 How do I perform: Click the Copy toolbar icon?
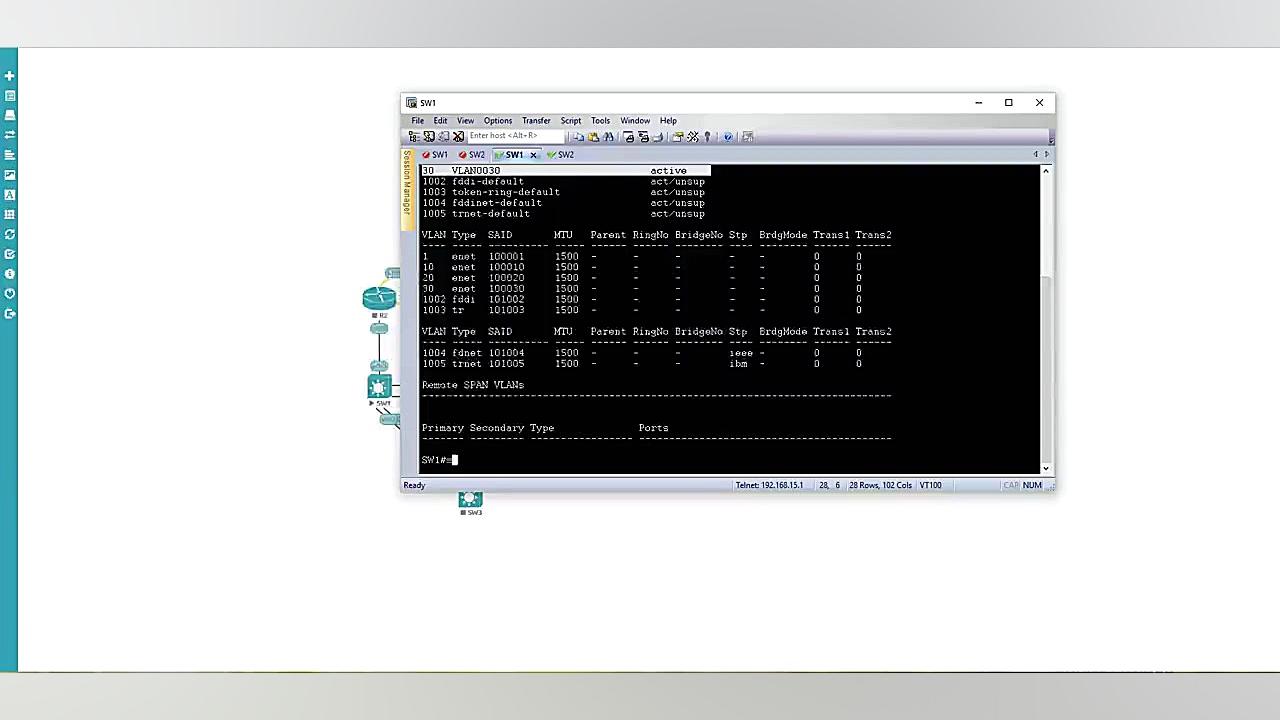point(579,137)
